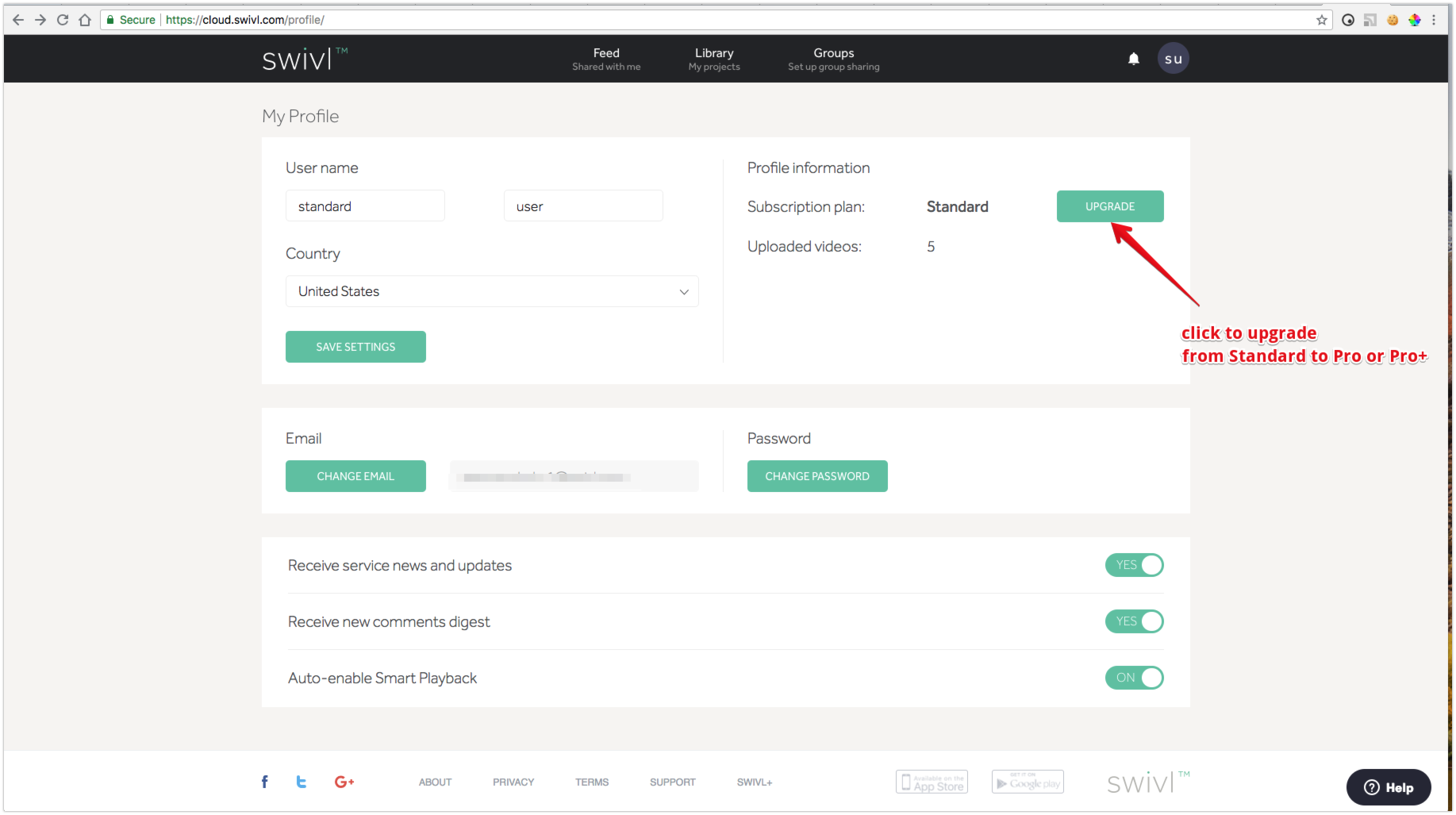Screen dimensions: 1456x815
Task: Click the first name input field
Action: (365, 206)
